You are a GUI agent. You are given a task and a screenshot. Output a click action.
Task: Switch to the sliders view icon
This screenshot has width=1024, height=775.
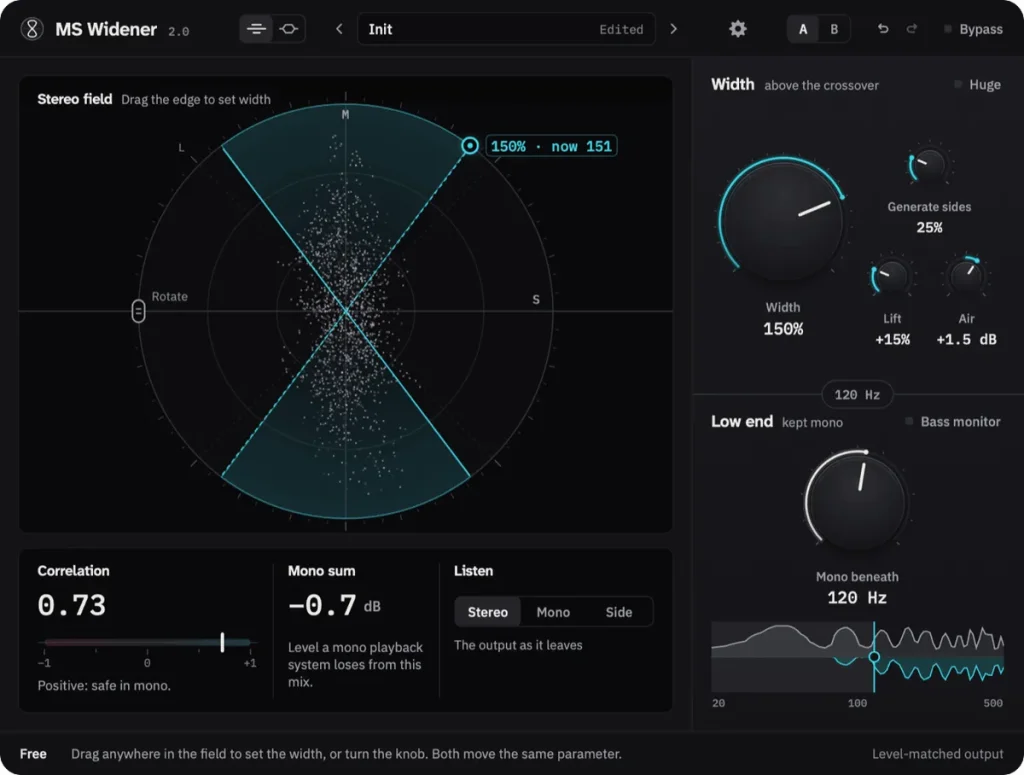256,29
